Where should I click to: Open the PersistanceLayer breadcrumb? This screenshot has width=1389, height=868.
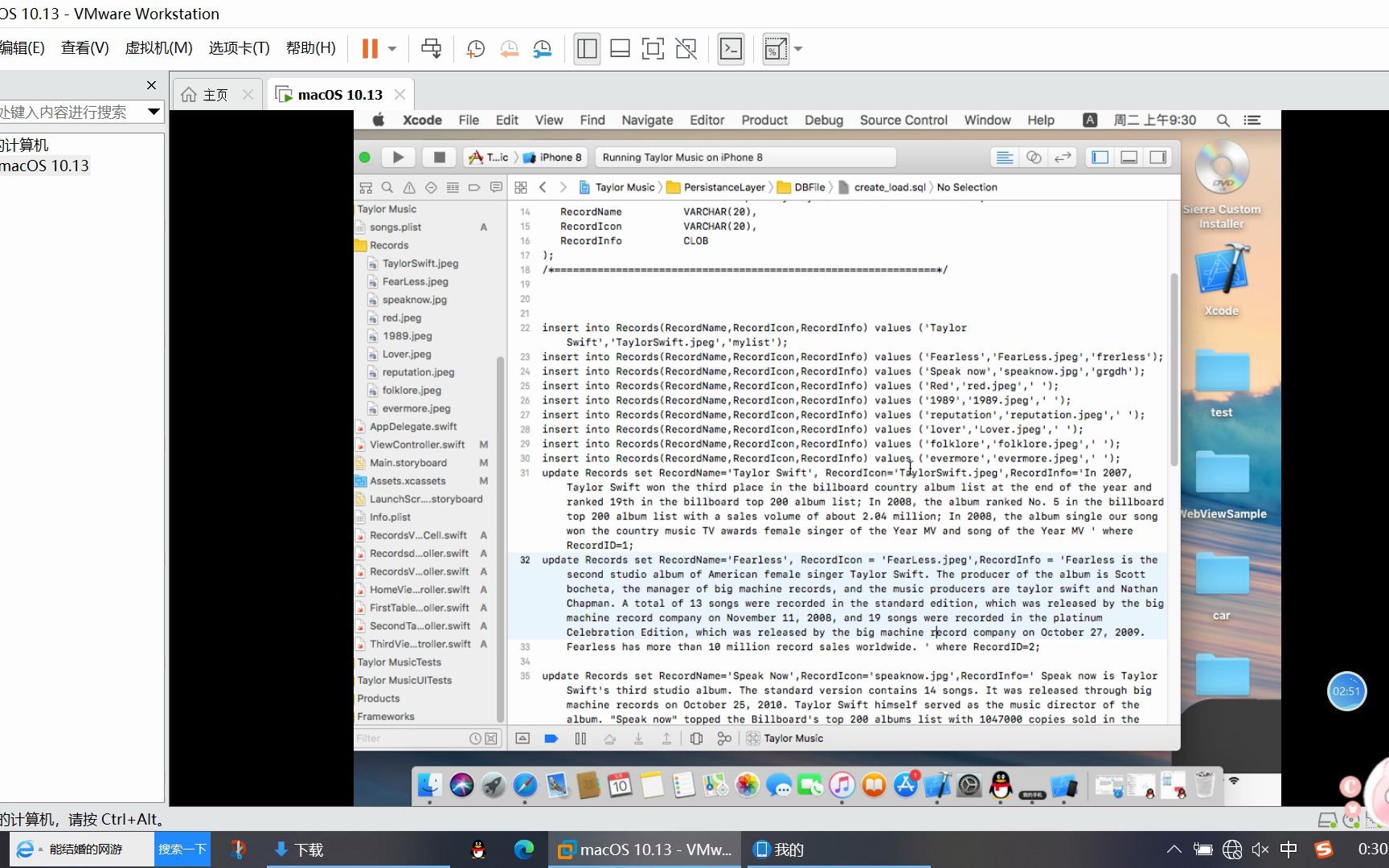click(716, 187)
